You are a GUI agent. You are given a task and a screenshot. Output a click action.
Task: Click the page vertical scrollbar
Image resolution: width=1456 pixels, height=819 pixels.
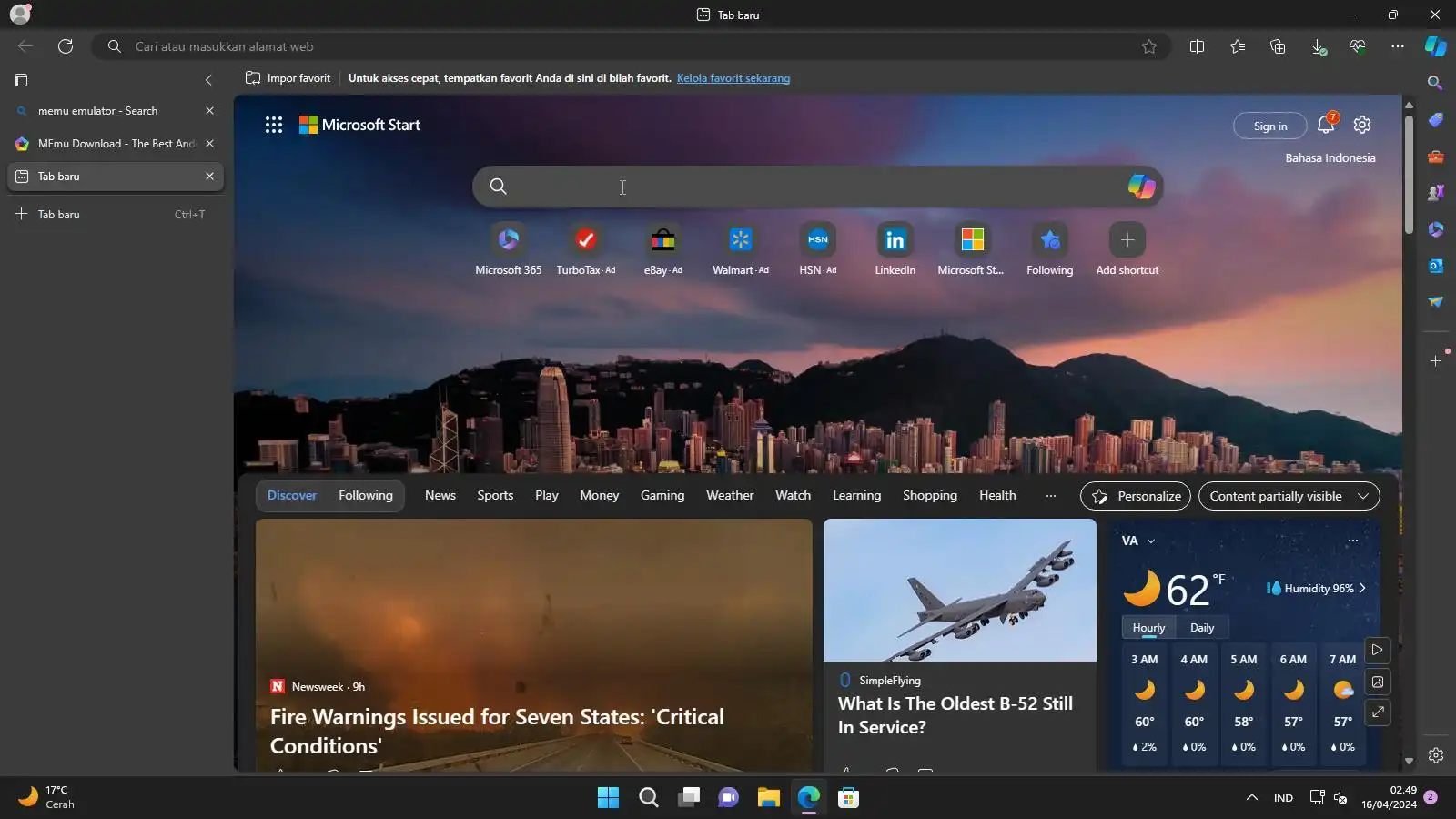click(x=1409, y=173)
